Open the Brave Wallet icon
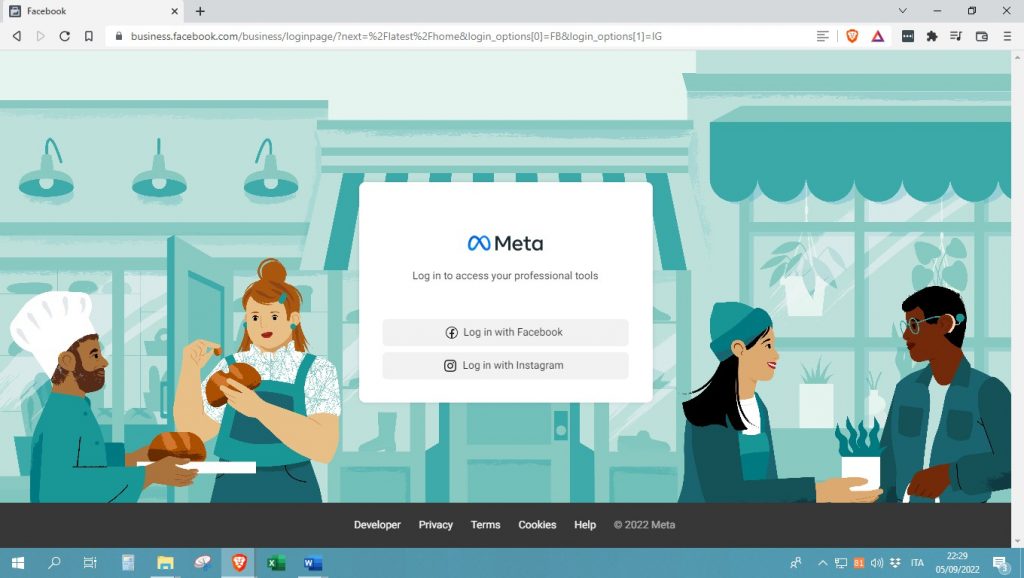The width and height of the screenshot is (1024, 578). tap(982, 36)
